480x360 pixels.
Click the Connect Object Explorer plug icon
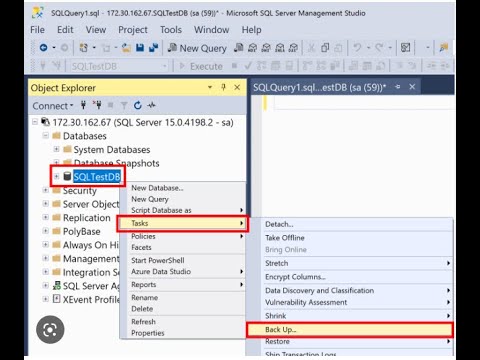83,105
